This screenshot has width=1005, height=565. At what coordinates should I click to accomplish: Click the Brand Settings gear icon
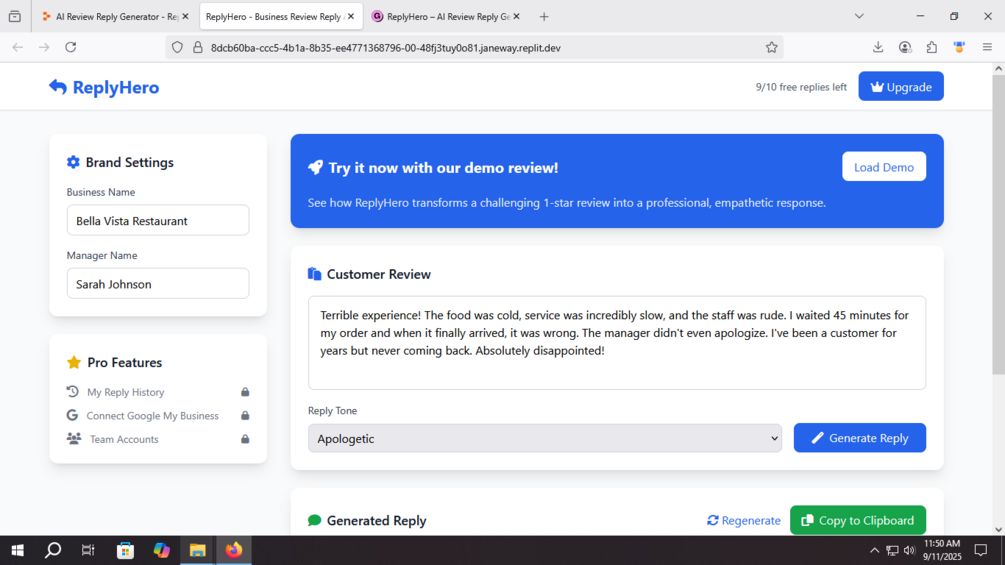click(x=73, y=162)
